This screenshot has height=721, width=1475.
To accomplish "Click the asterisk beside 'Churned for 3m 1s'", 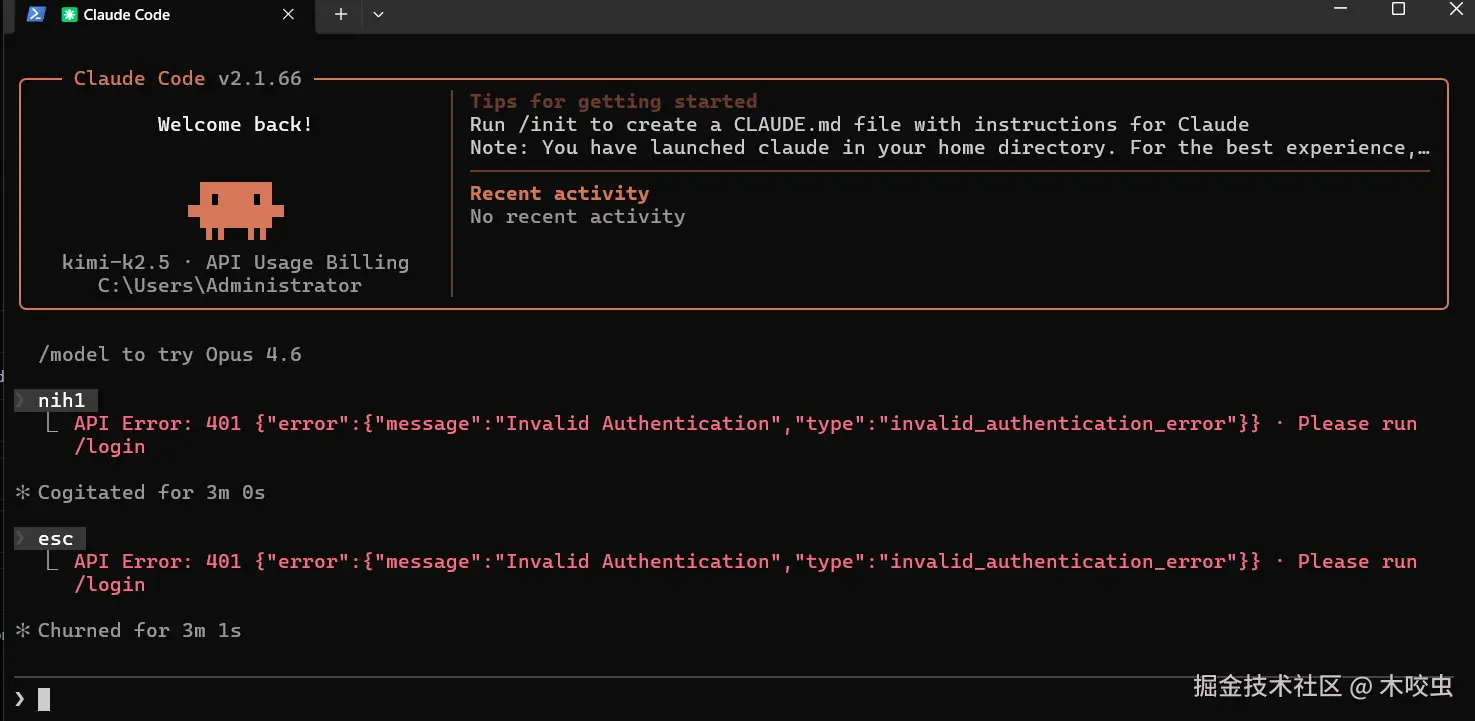I will [24, 630].
